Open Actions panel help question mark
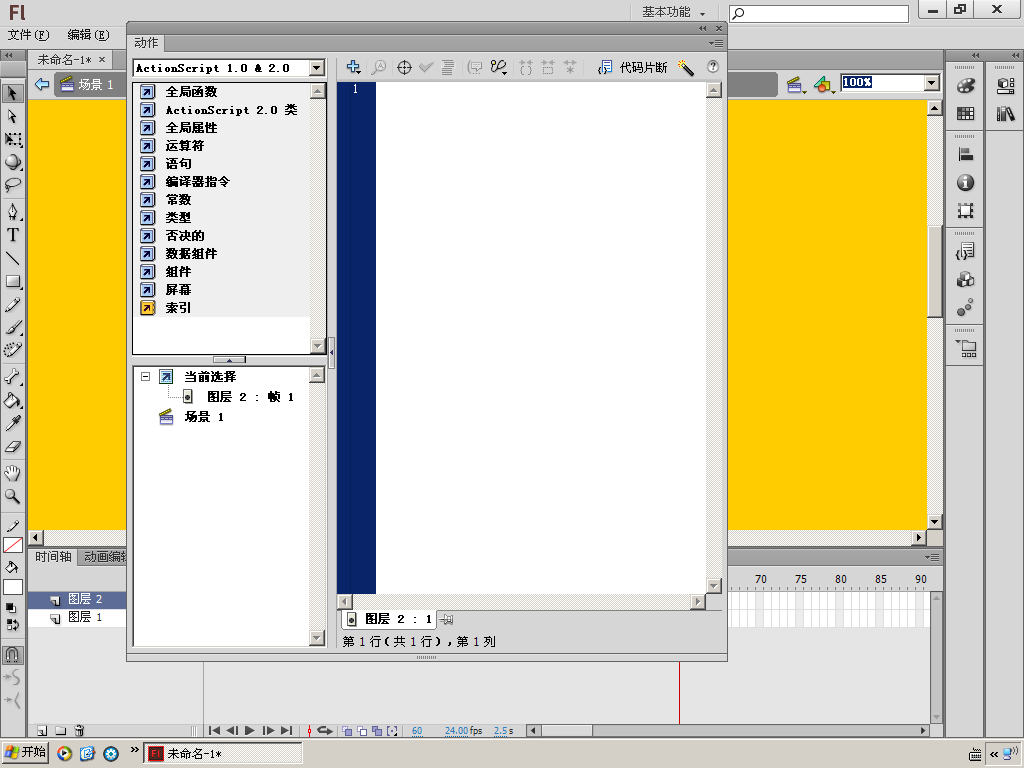 tap(712, 67)
